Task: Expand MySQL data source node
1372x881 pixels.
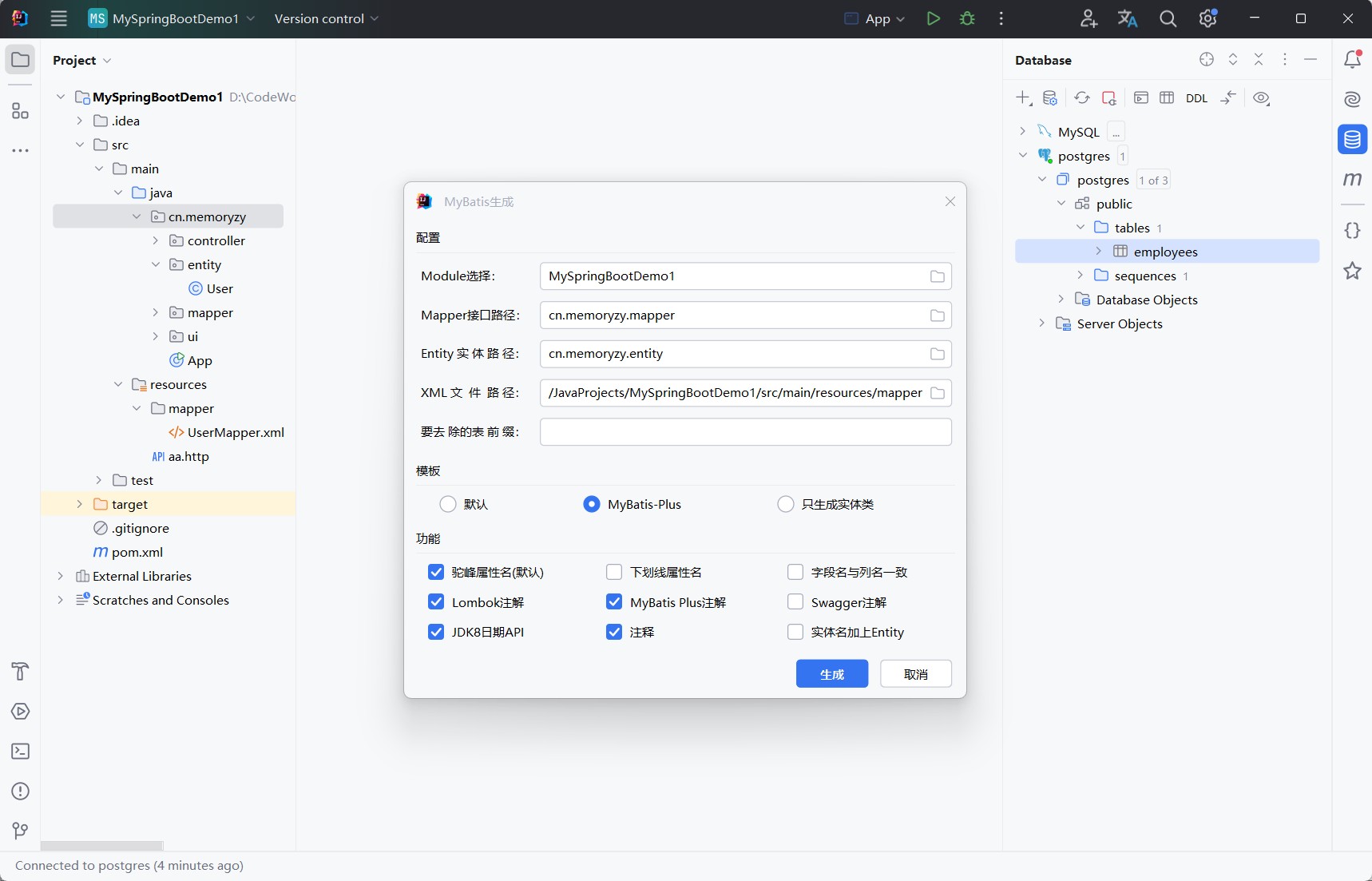Action: click(x=1022, y=131)
